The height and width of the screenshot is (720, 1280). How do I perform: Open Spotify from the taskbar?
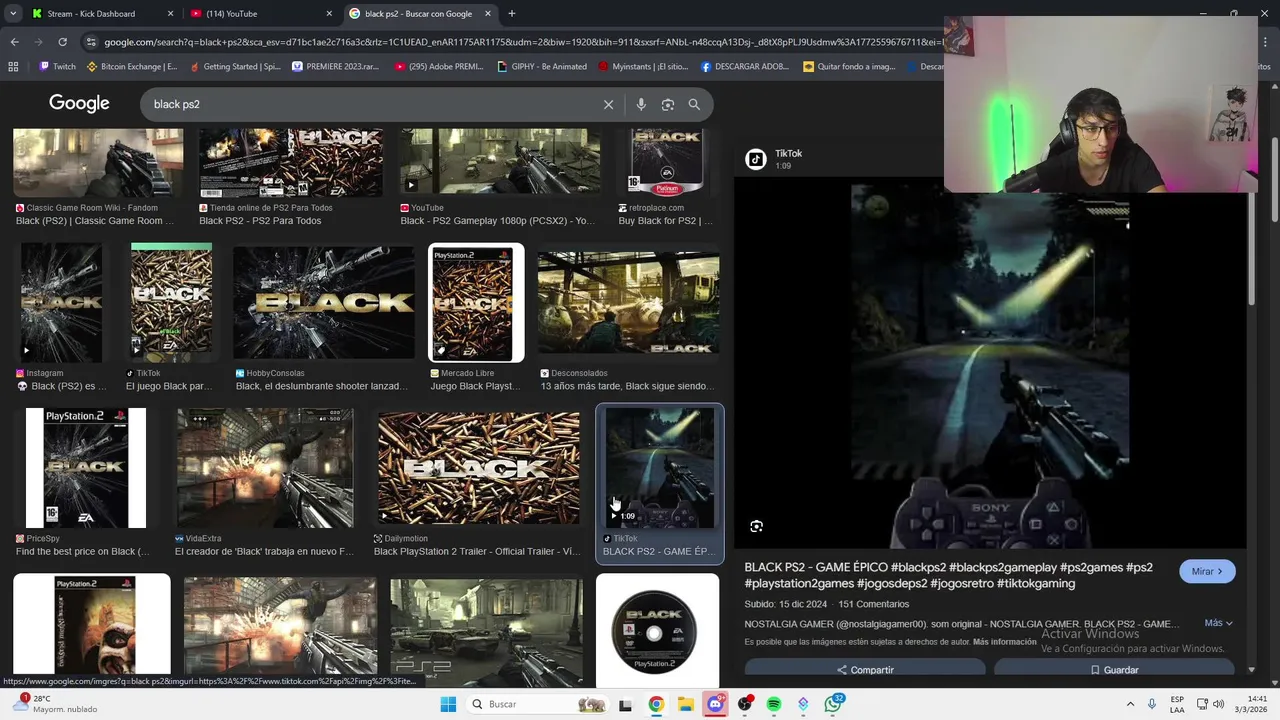tap(774, 704)
